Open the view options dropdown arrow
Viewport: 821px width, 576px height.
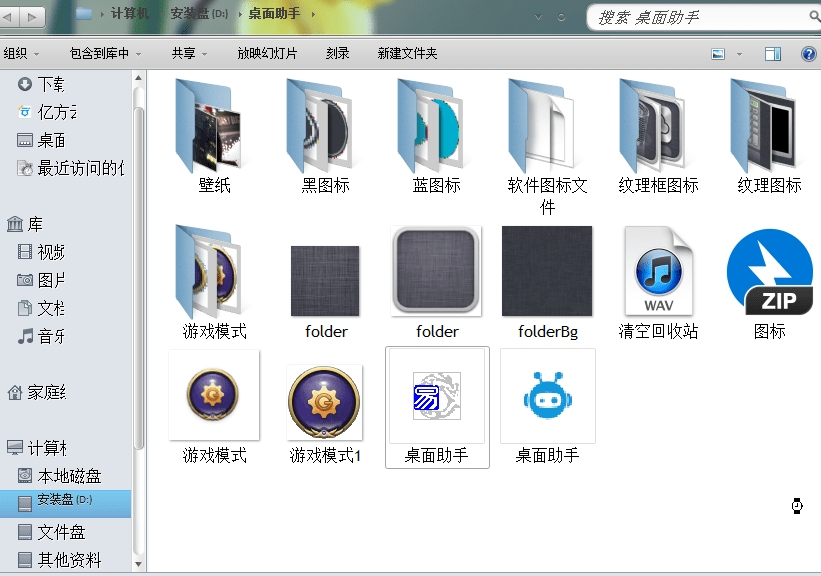coord(739,54)
